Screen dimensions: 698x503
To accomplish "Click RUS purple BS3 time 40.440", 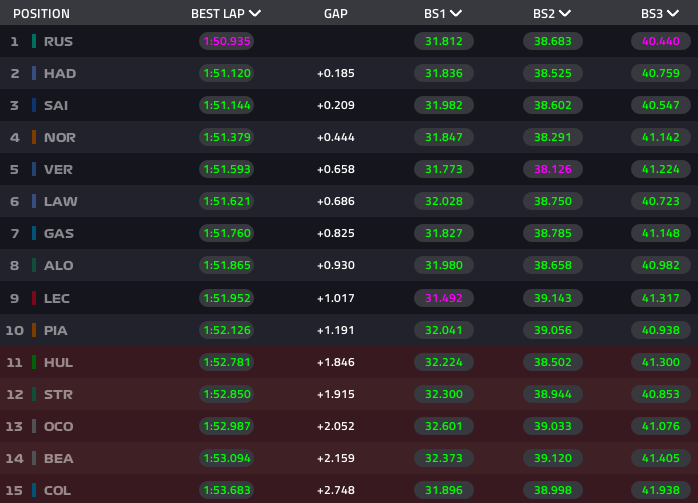I will (x=662, y=41).
